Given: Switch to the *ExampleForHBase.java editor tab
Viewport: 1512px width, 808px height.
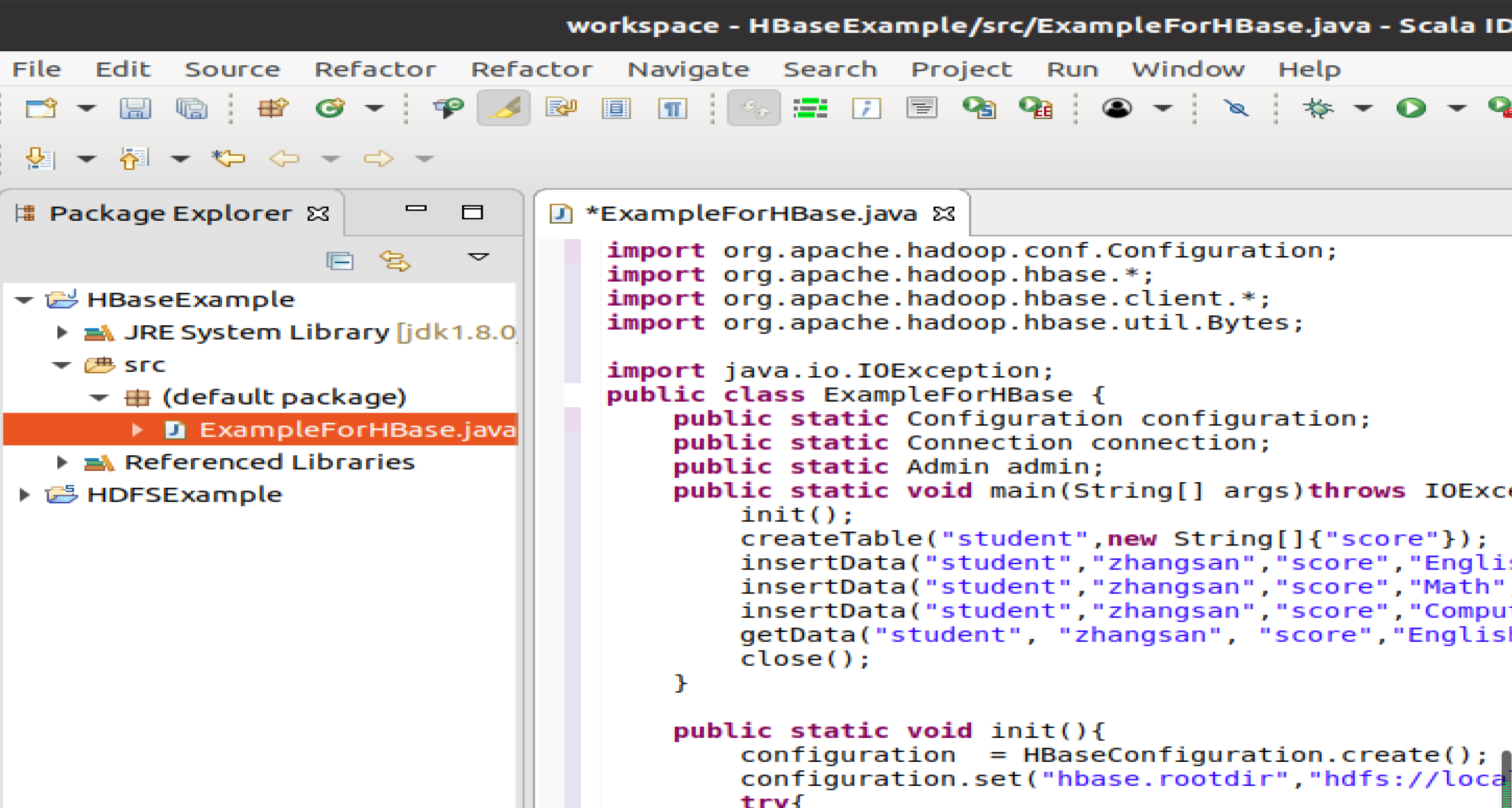Looking at the screenshot, I should [x=752, y=213].
